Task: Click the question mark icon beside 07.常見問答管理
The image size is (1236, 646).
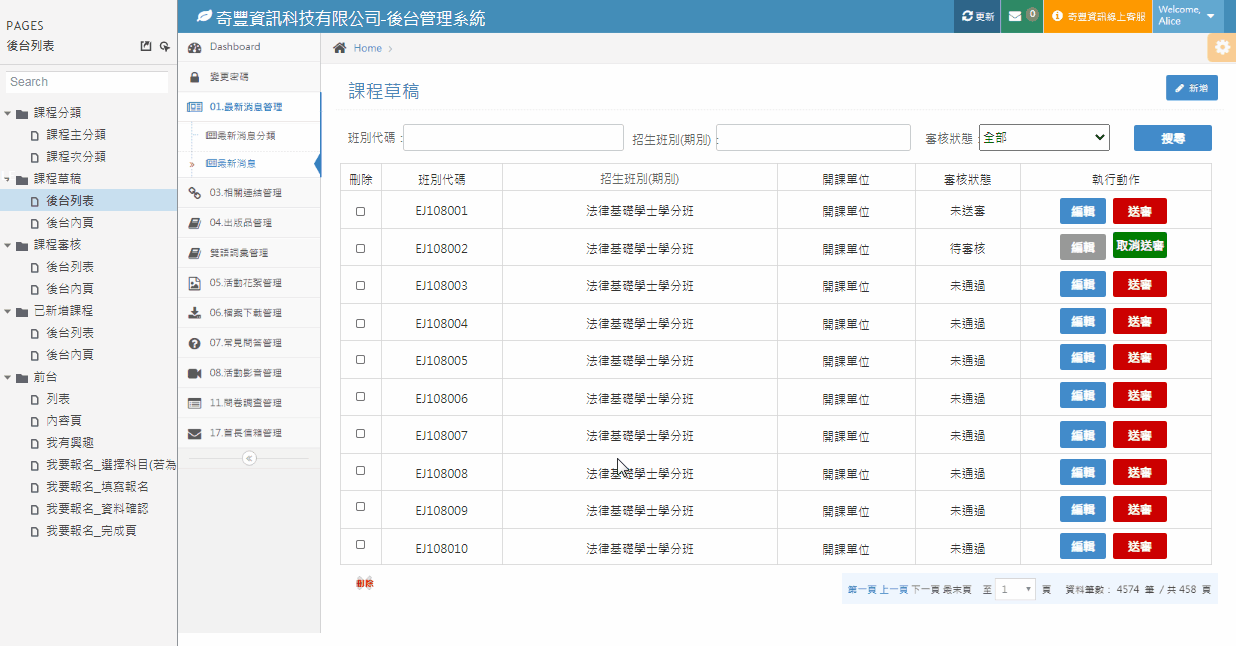Action: pyautogui.click(x=195, y=343)
